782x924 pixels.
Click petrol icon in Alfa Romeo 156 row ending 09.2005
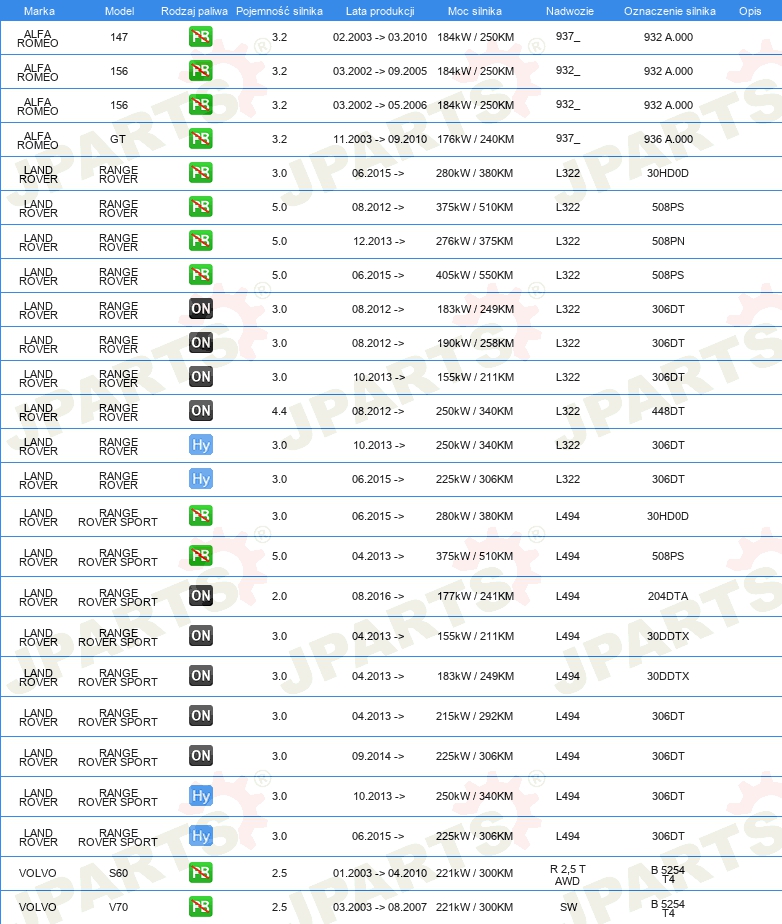tap(200, 71)
